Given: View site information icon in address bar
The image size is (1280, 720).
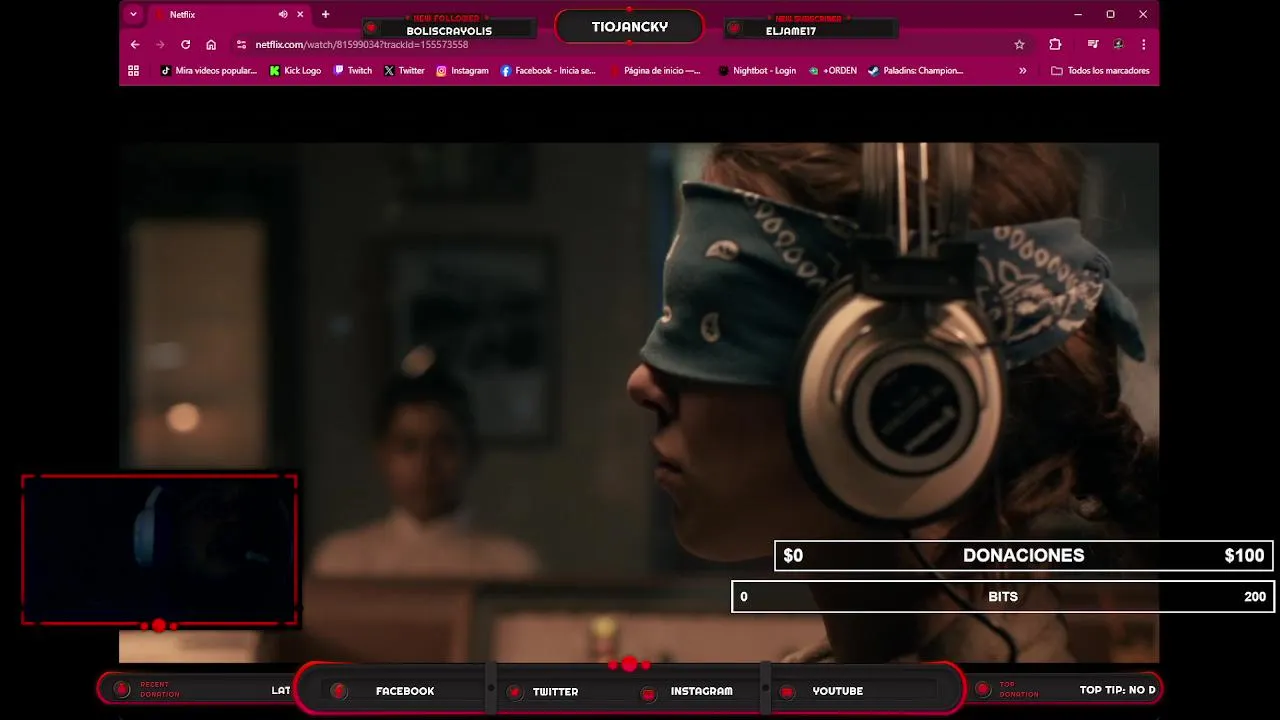Looking at the screenshot, I should pos(241,44).
